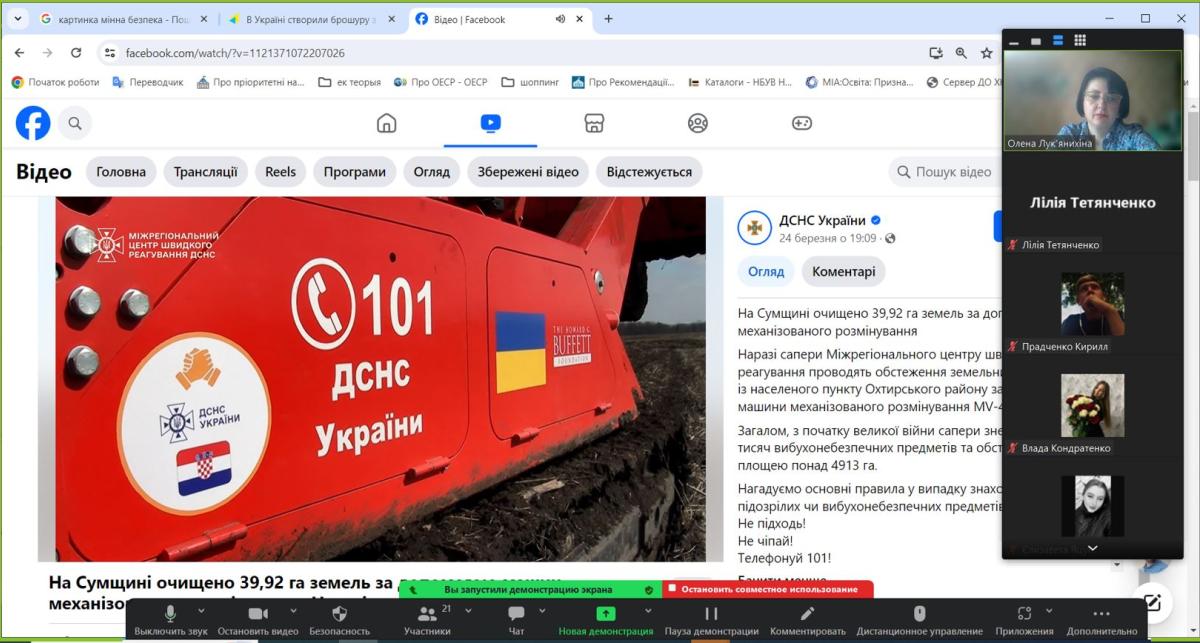
Task: Switch to the Коментарі tab
Action: point(843,271)
